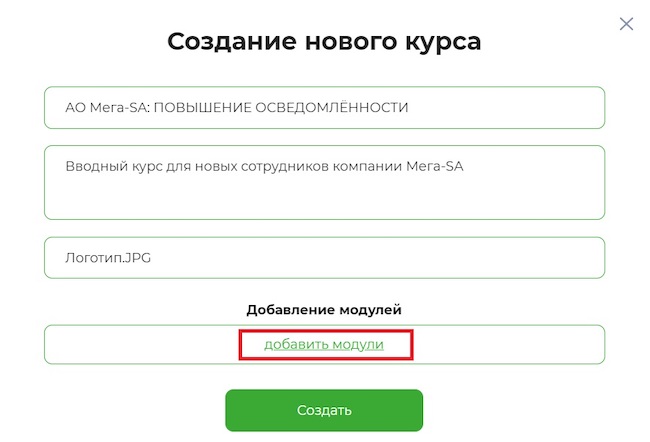Click the "Логотип.JPG" file name text

(x=108, y=258)
